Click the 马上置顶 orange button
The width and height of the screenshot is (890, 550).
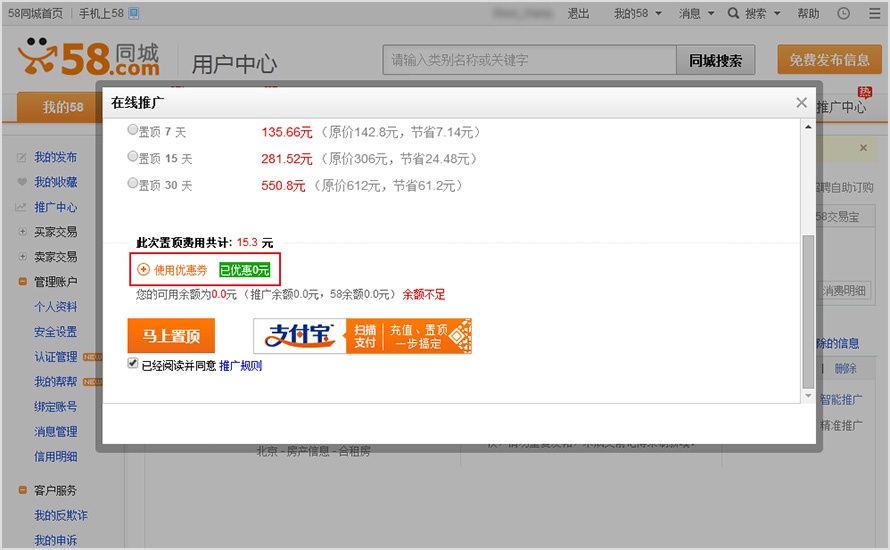tap(171, 336)
